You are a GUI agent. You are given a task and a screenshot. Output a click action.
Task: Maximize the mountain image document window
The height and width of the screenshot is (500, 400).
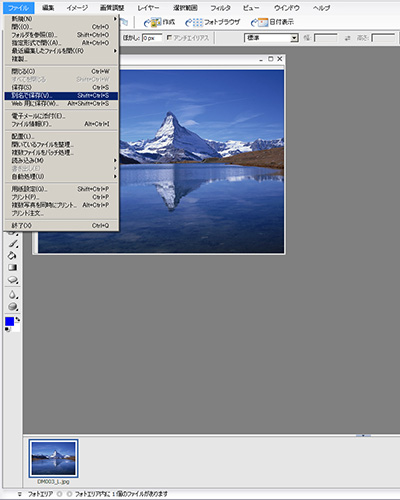point(270,59)
